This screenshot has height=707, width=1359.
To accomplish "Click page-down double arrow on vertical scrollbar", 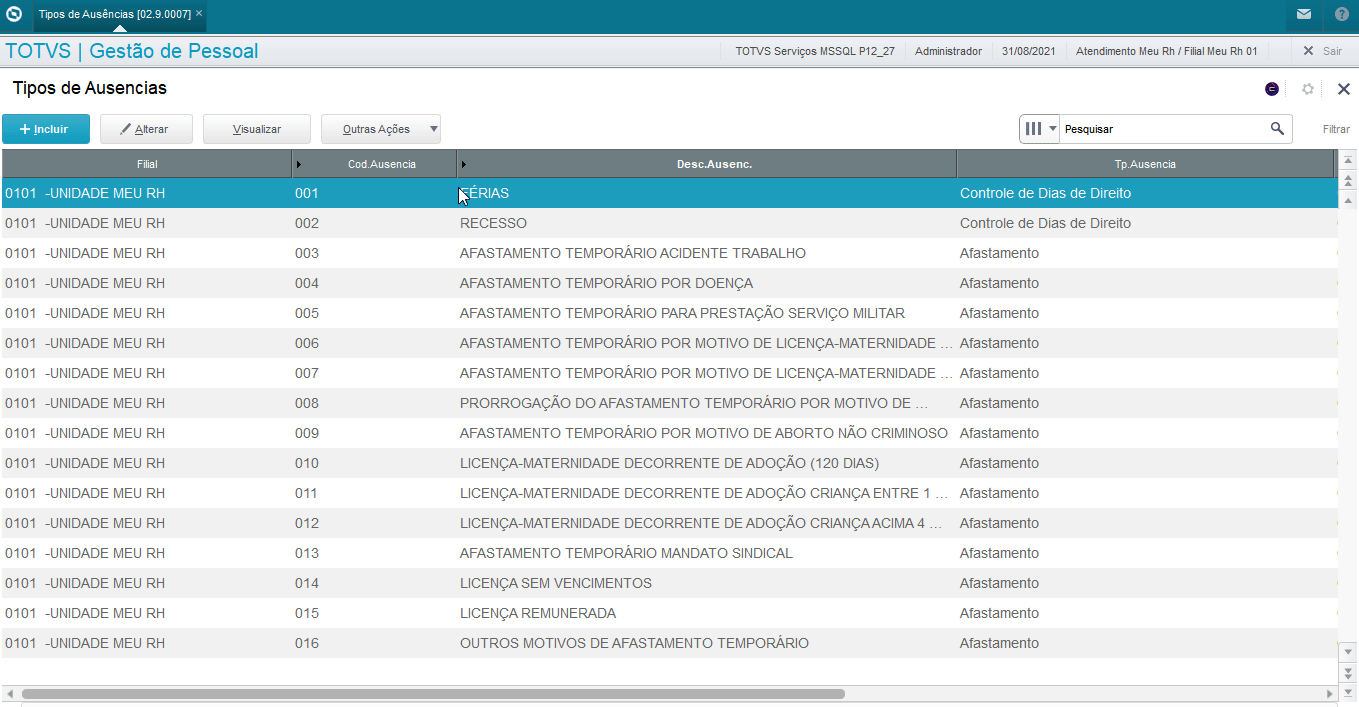I will [1348, 671].
